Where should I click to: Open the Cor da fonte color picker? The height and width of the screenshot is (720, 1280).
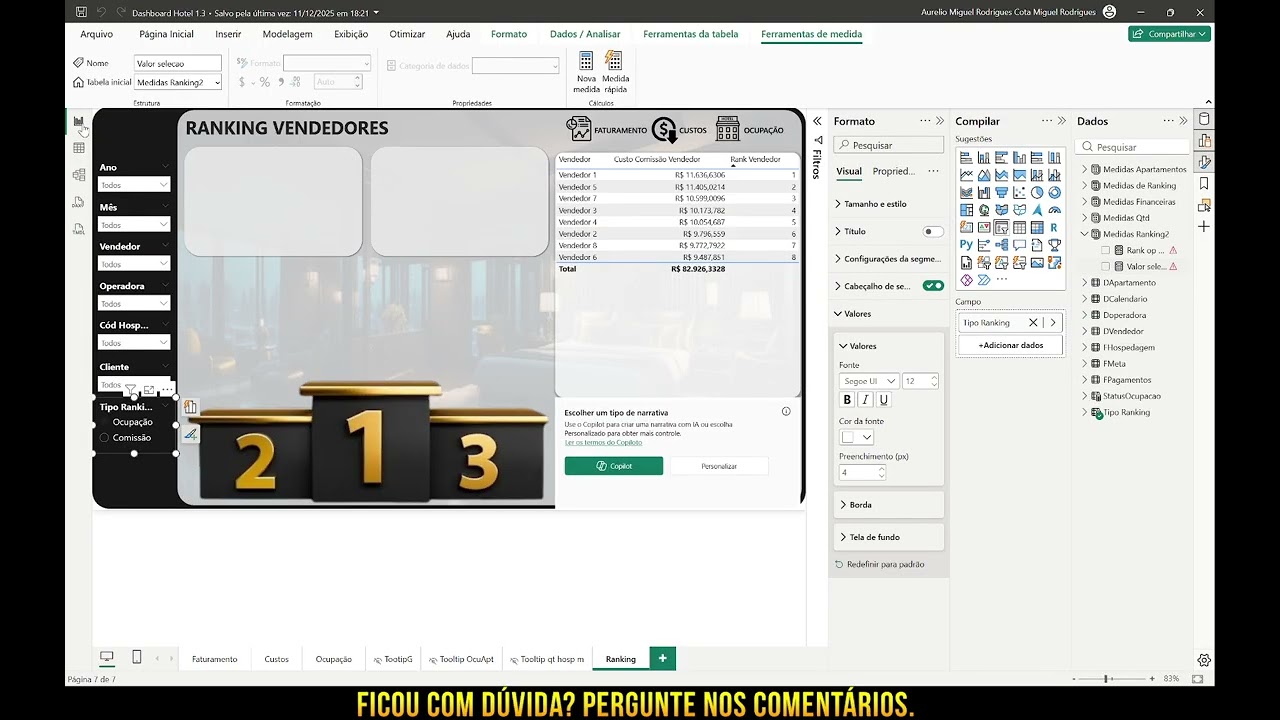[x=857, y=437]
